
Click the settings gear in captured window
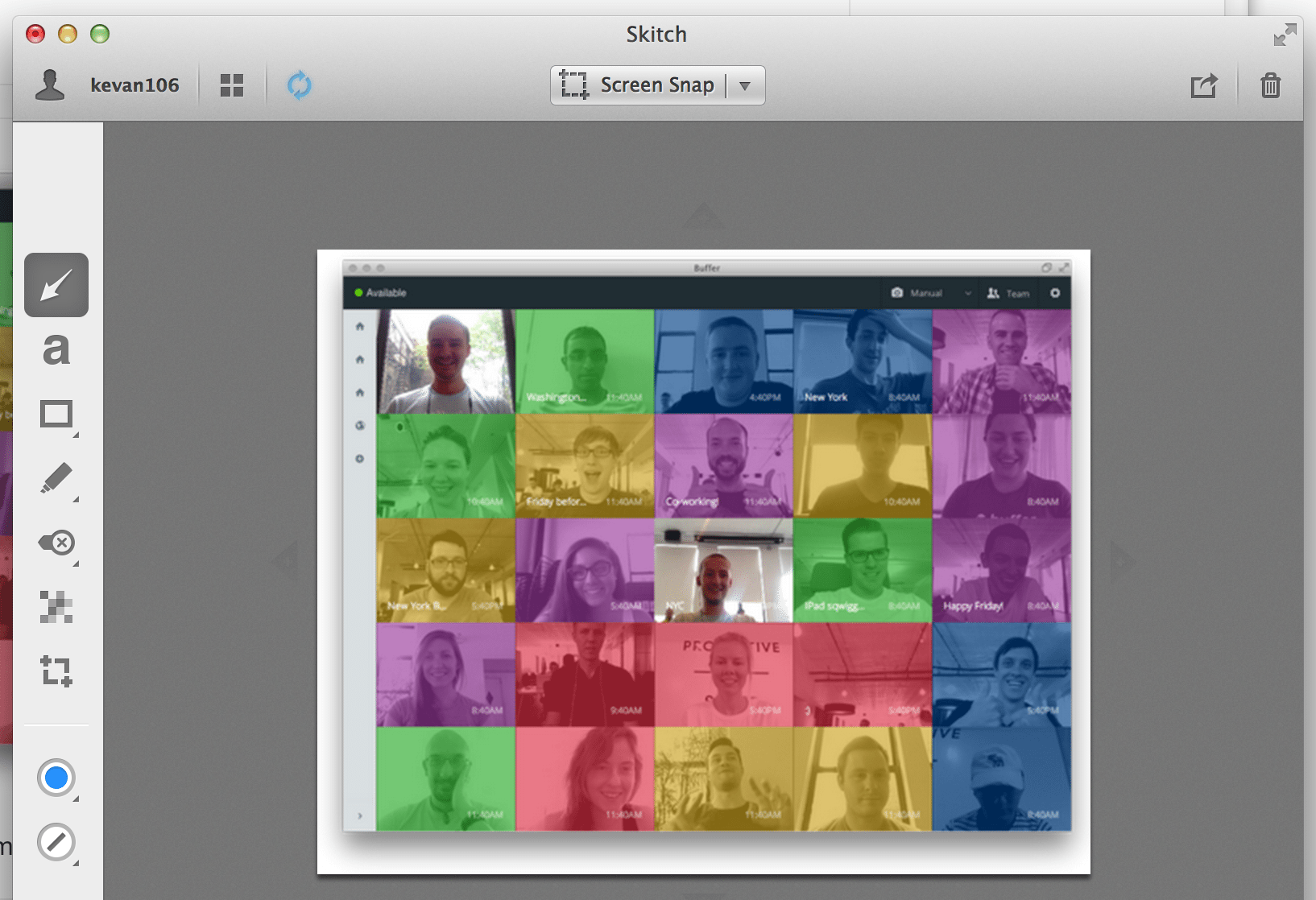(x=1055, y=293)
